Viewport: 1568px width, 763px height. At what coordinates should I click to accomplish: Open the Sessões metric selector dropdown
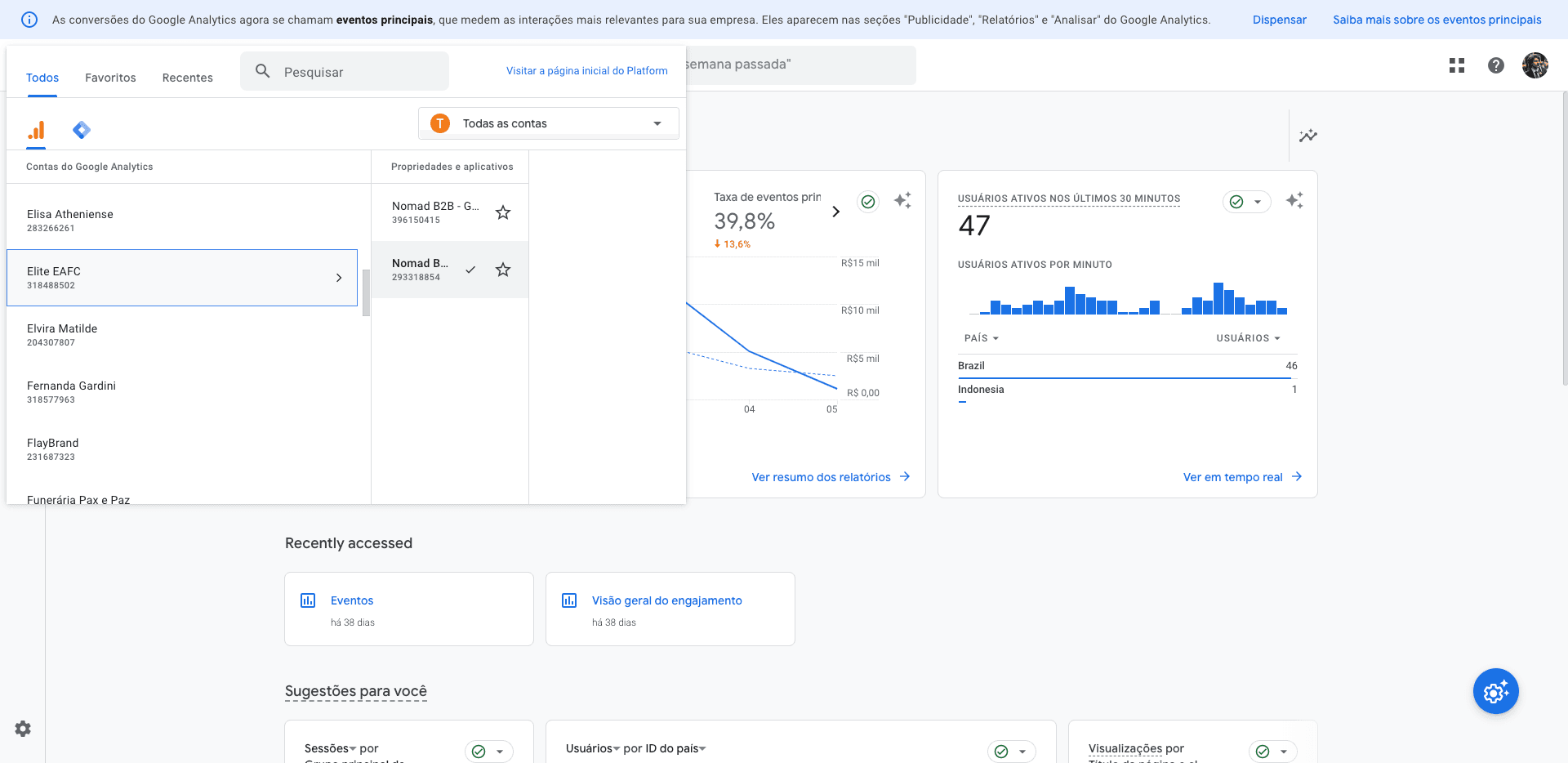point(331,748)
